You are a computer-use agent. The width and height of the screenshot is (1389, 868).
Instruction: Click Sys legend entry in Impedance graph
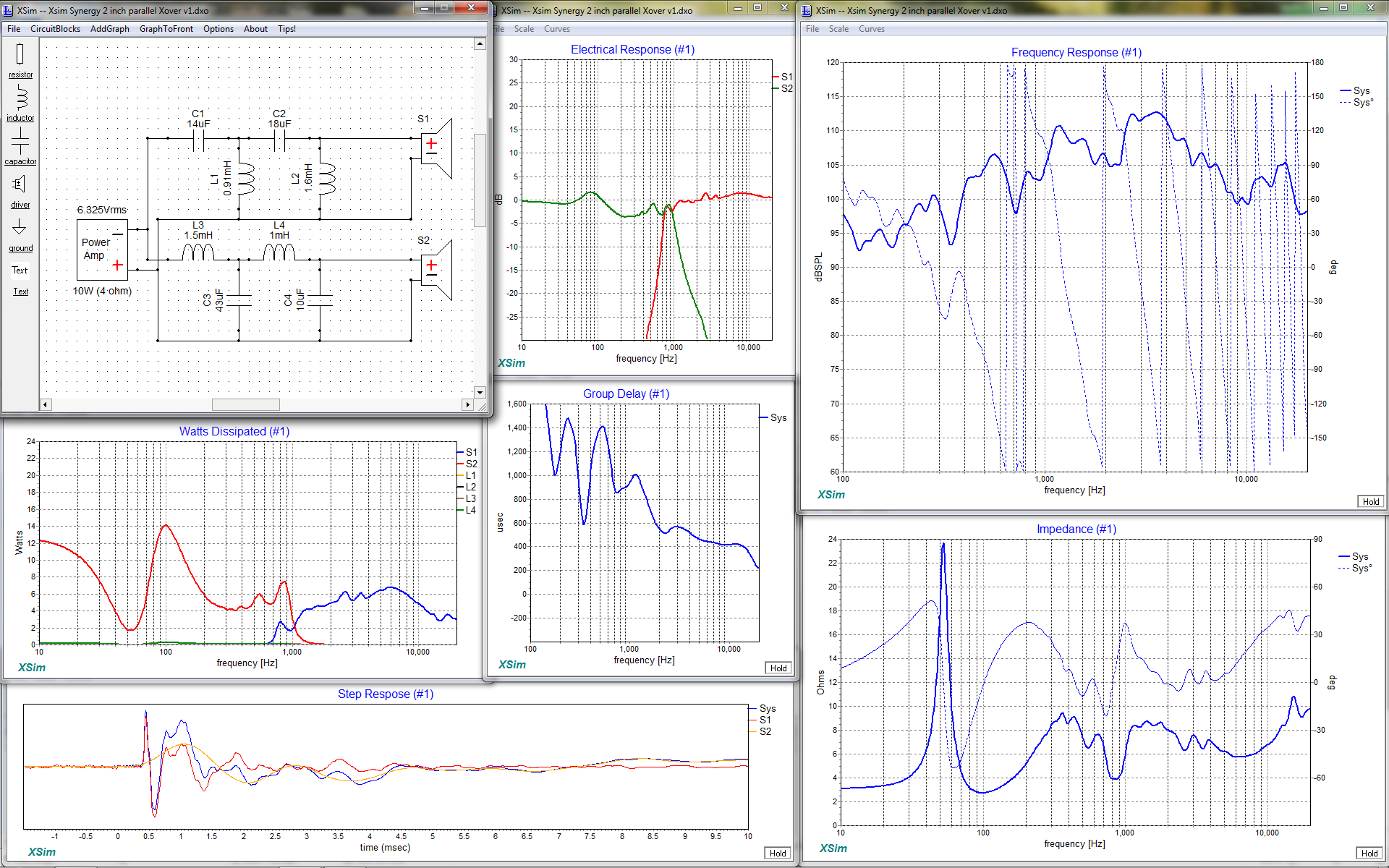pyautogui.click(x=1354, y=556)
